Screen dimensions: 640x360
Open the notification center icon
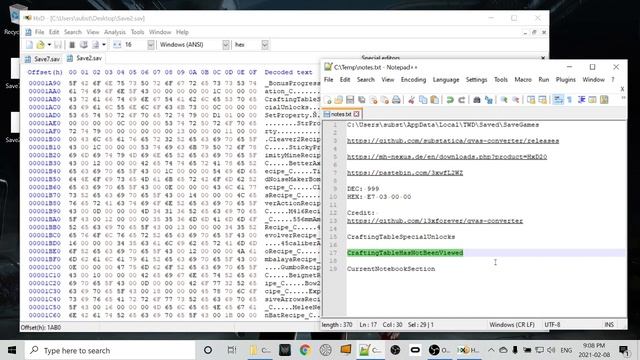(x=624, y=350)
